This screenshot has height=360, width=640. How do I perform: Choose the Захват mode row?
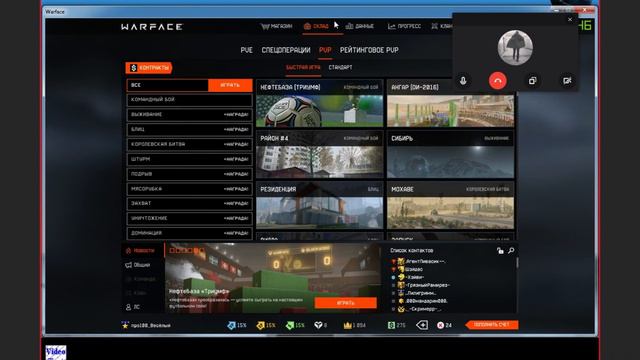(189, 203)
